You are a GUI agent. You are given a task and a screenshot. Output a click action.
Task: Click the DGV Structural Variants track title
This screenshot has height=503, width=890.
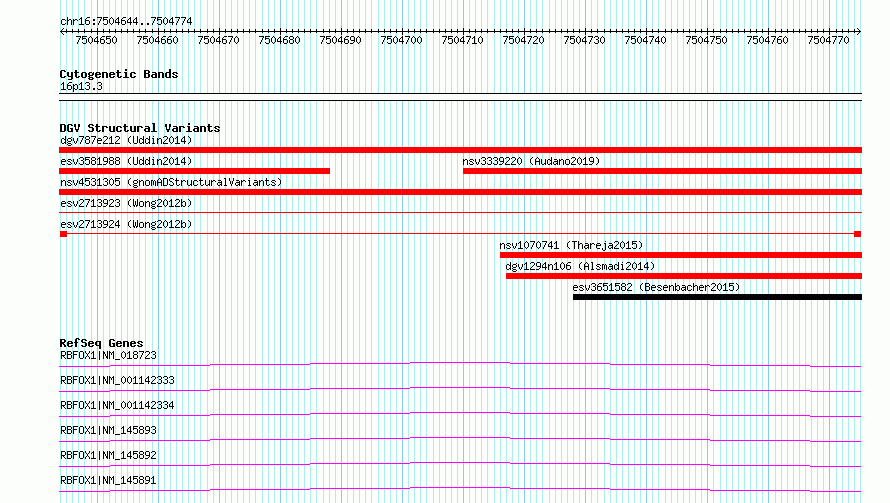point(140,128)
